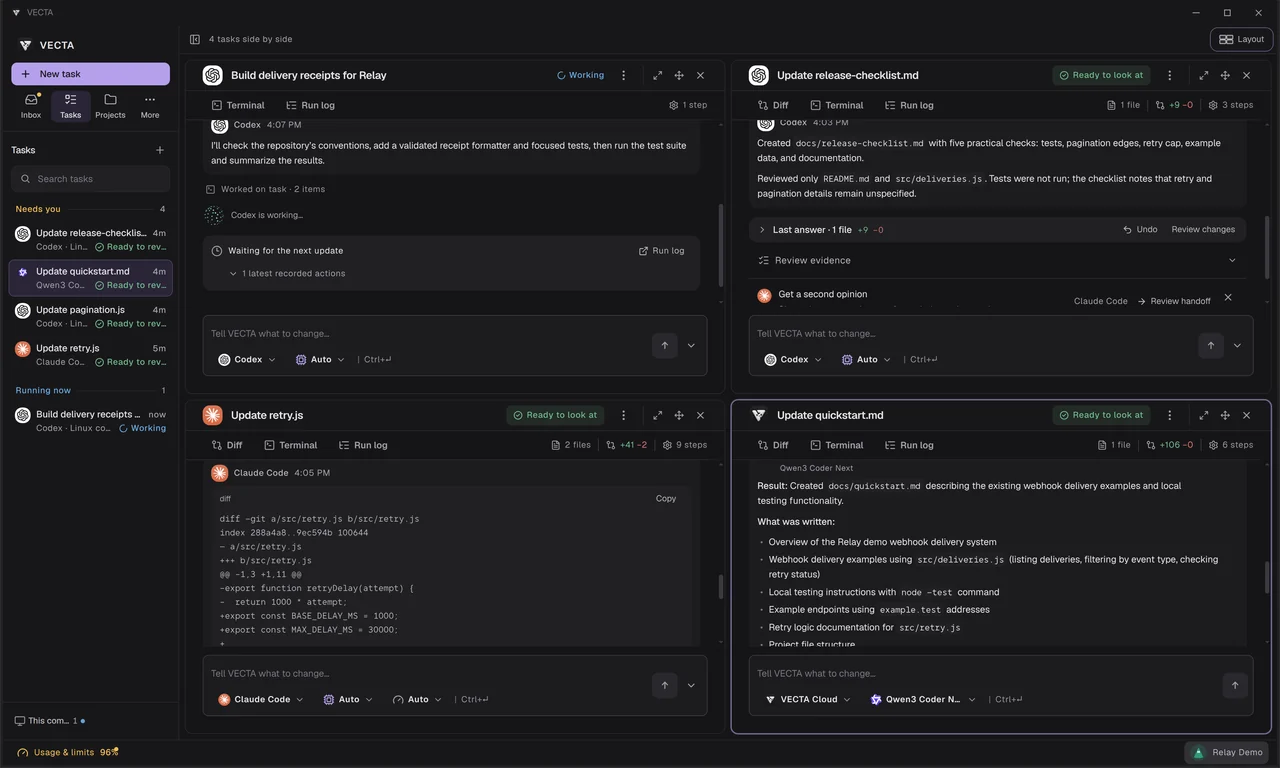Click the Review handoff button
Viewport: 1280px width, 768px height.
[x=1174, y=301]
